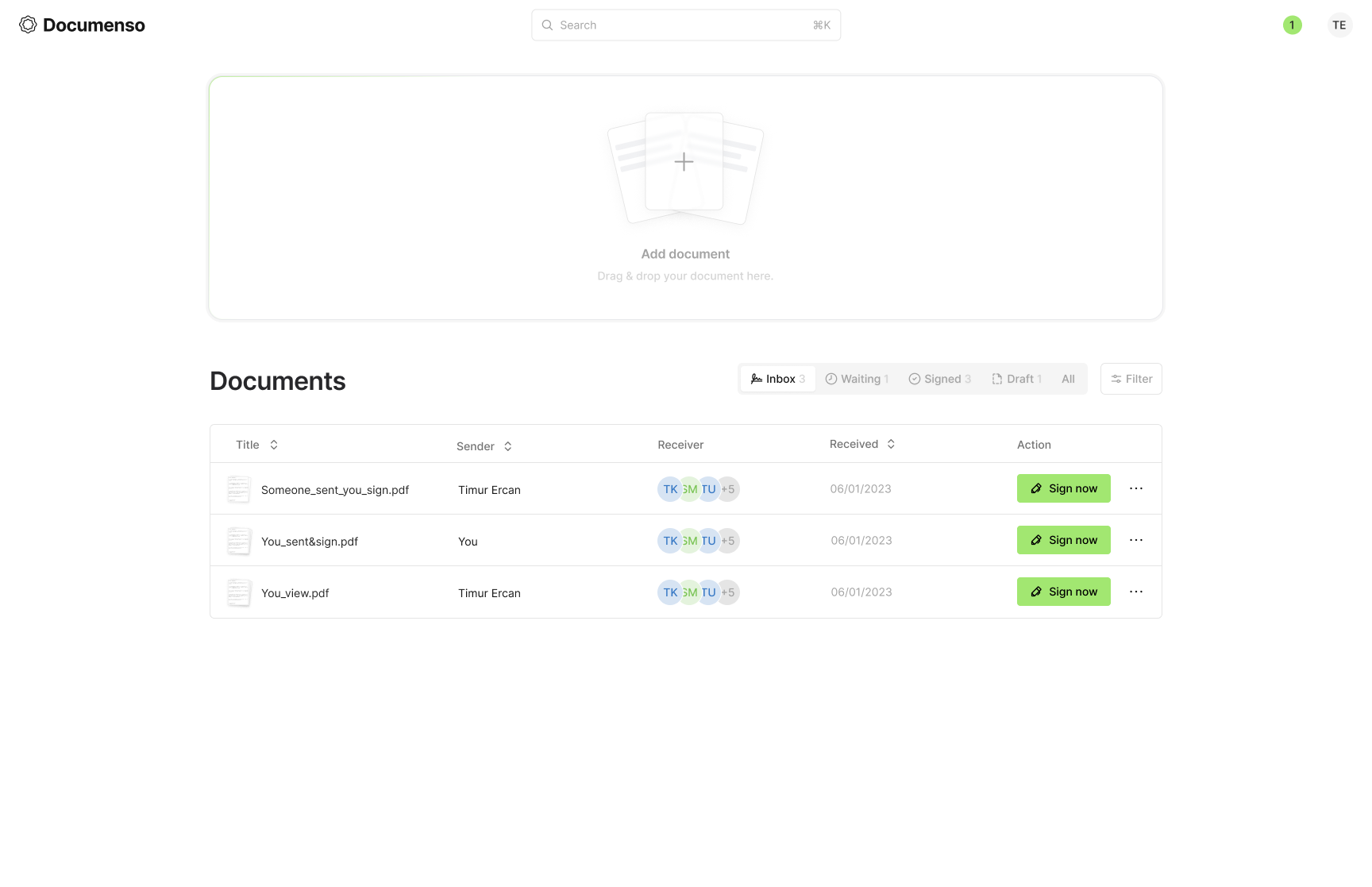1372x887 pixels.
Task: Open the You_view.pdf document link
Action: coord(295,592)
